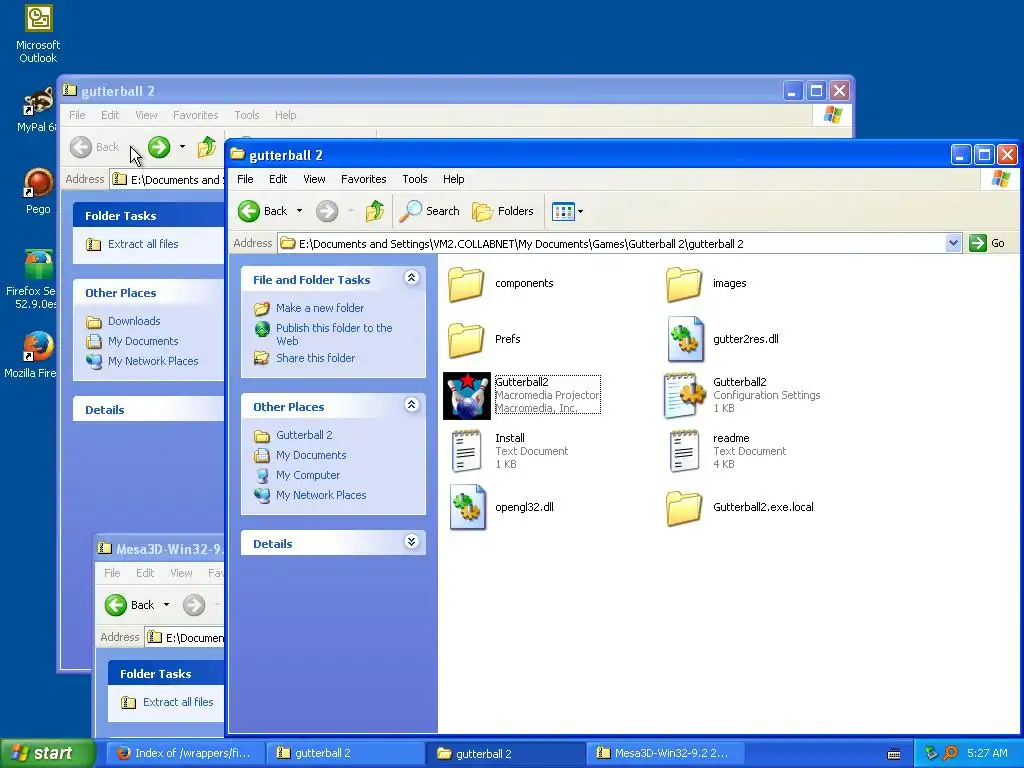This screenshot has height=768, width=1024.
Task: Open Downloads in back window Other Places
Action: (x=134, y=321)
